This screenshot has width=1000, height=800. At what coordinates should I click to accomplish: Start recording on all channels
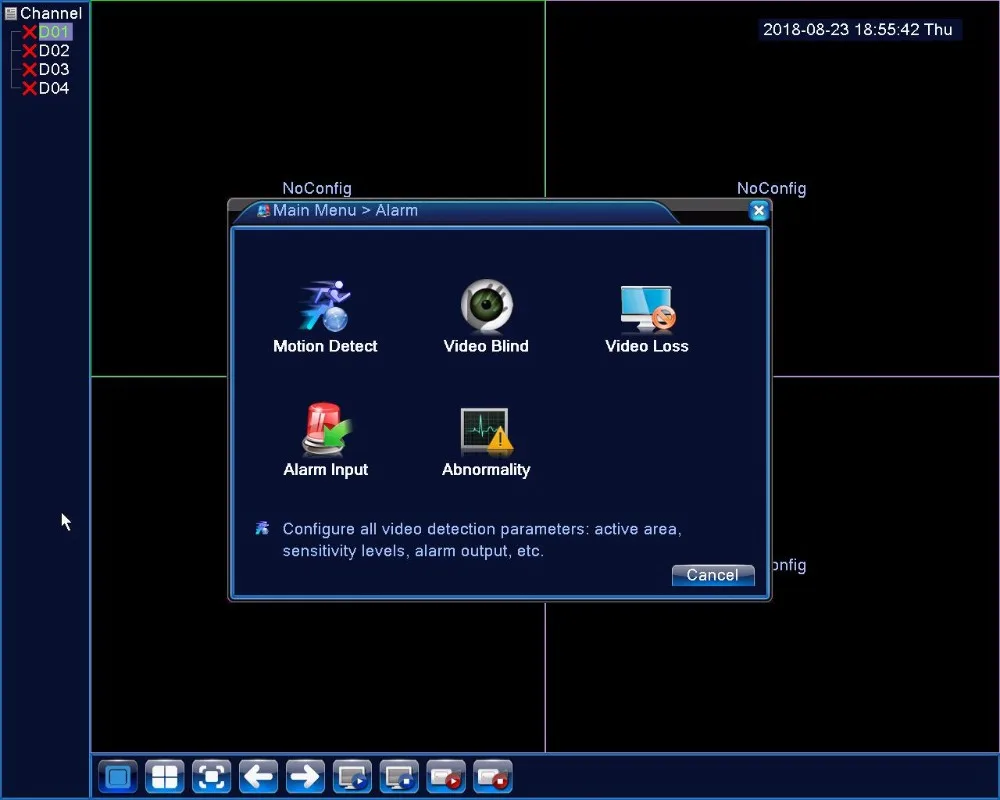click(446, 776)
